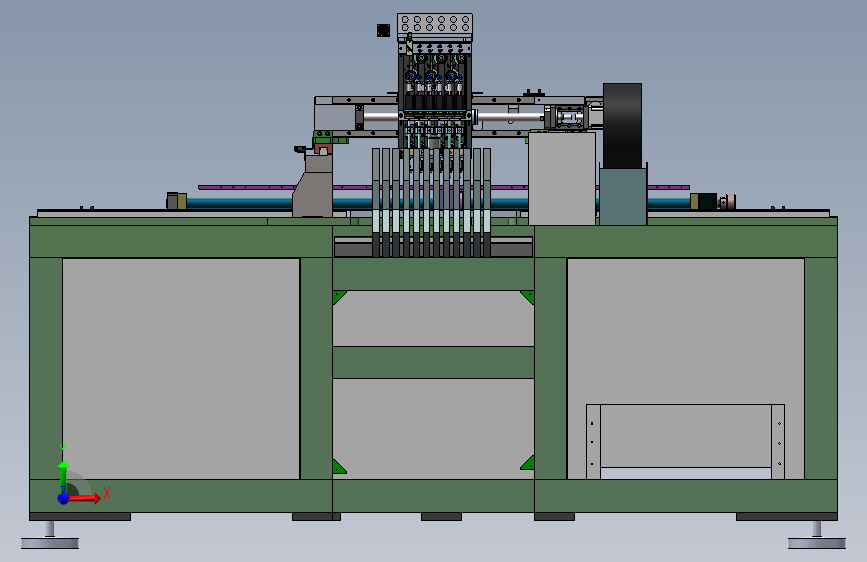Screen dimensions: 867x562
Task: Select the lower gray panel in the center bay
Action: (434, 429)
